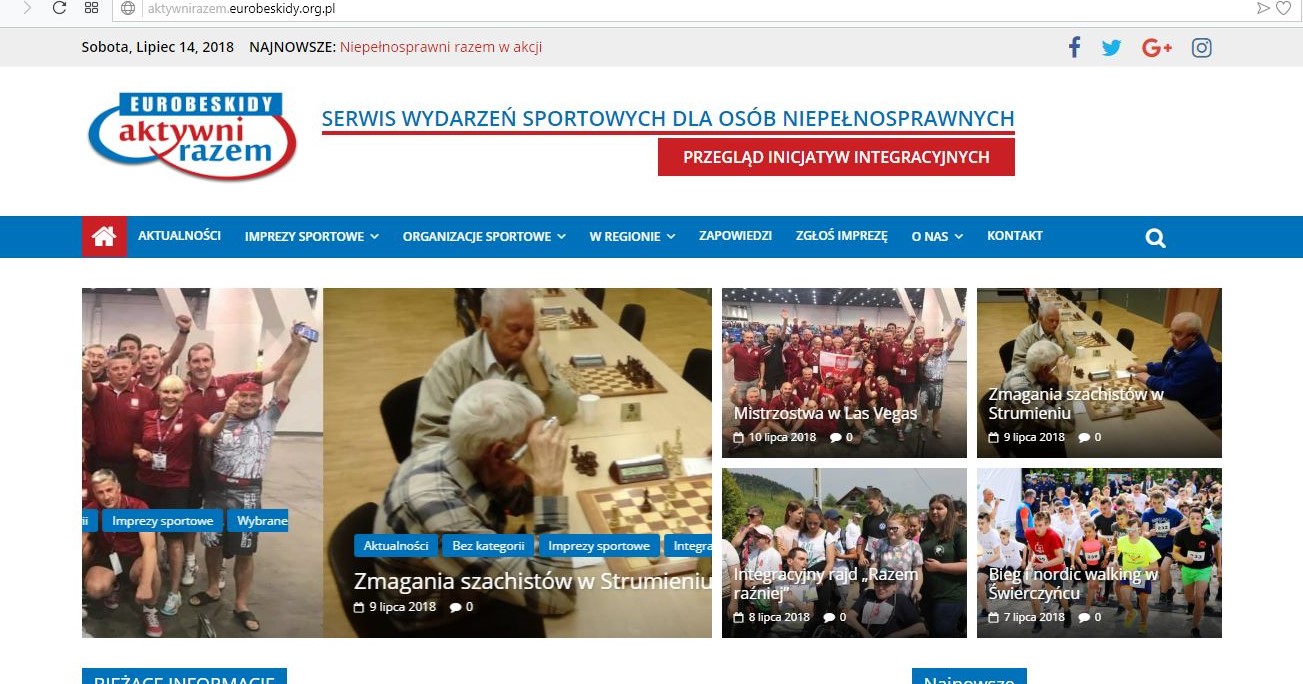Expand the Imprezy sportowe menu
This screenshot has height=684, width=1303.
tap(312, 237)
